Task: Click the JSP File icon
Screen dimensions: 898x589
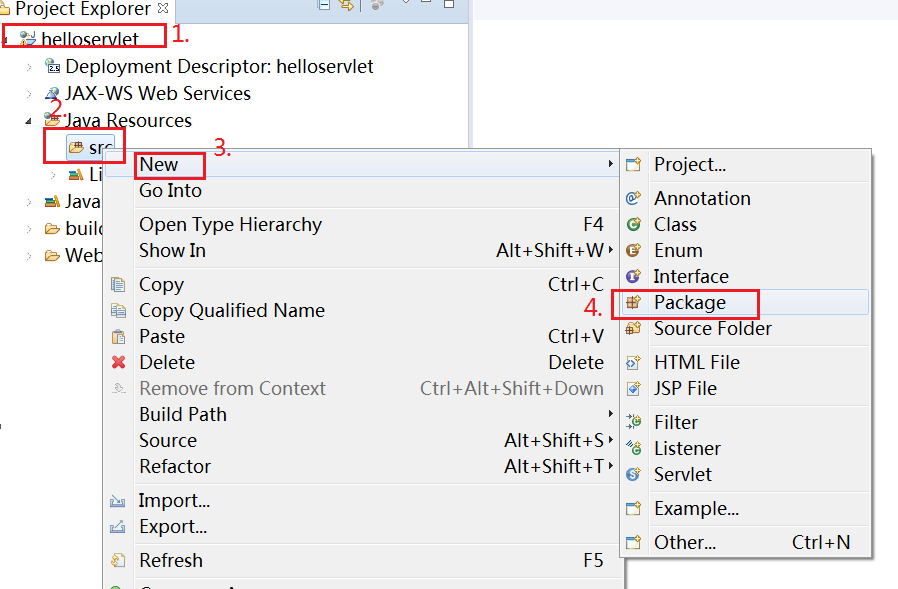Action: point(632,389)
